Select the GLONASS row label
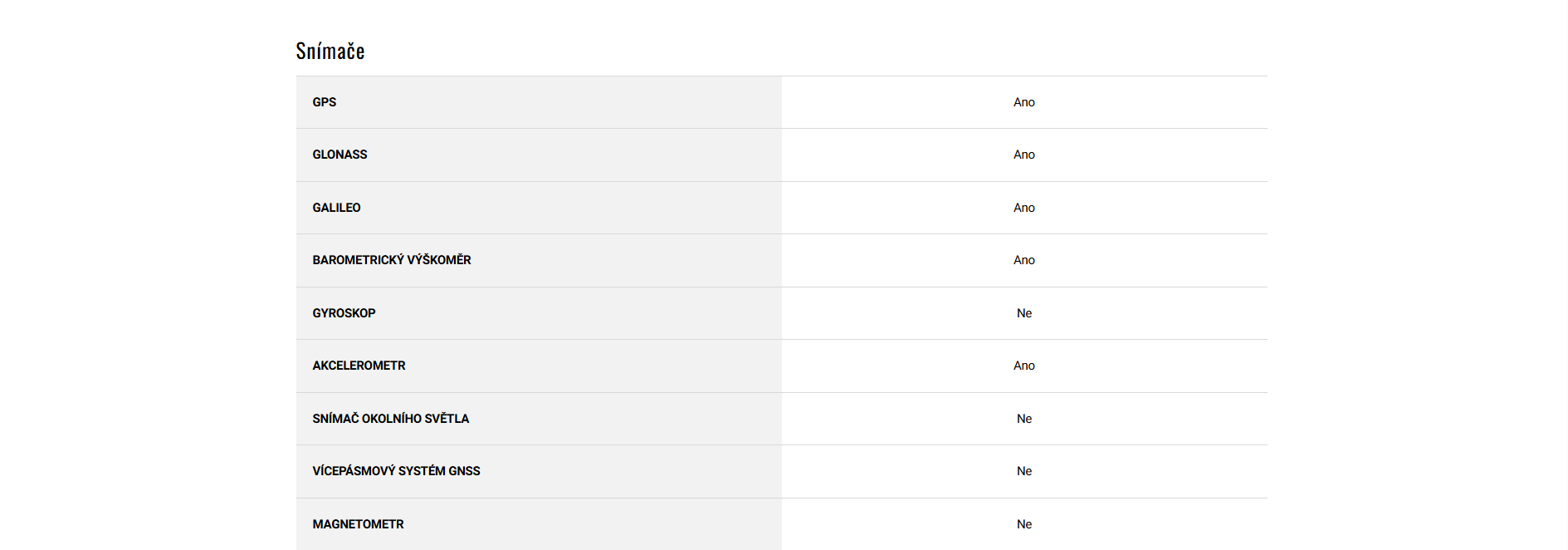Screen dimensions: 1568x550 tap(339, 155)
